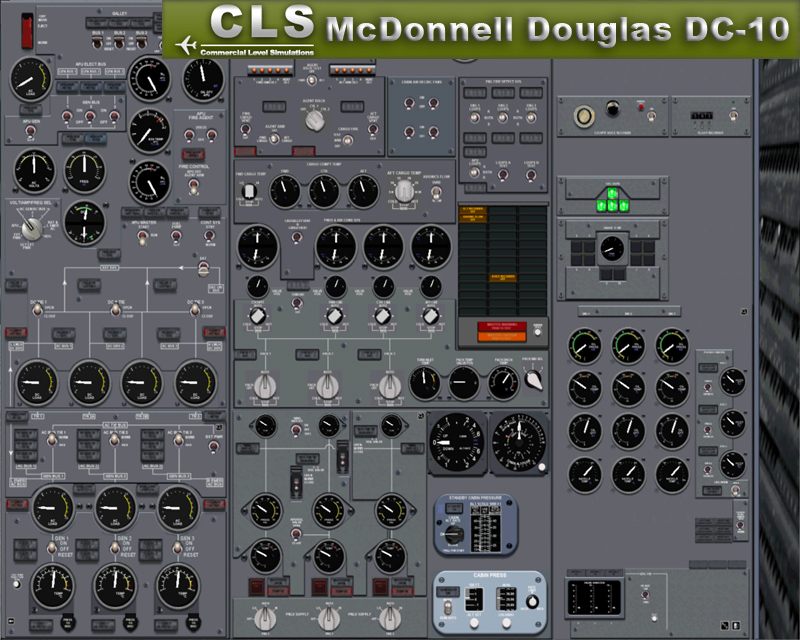
Task: Turn the FWD CAB temperature selector knob
Action: (x=334, y=316)
